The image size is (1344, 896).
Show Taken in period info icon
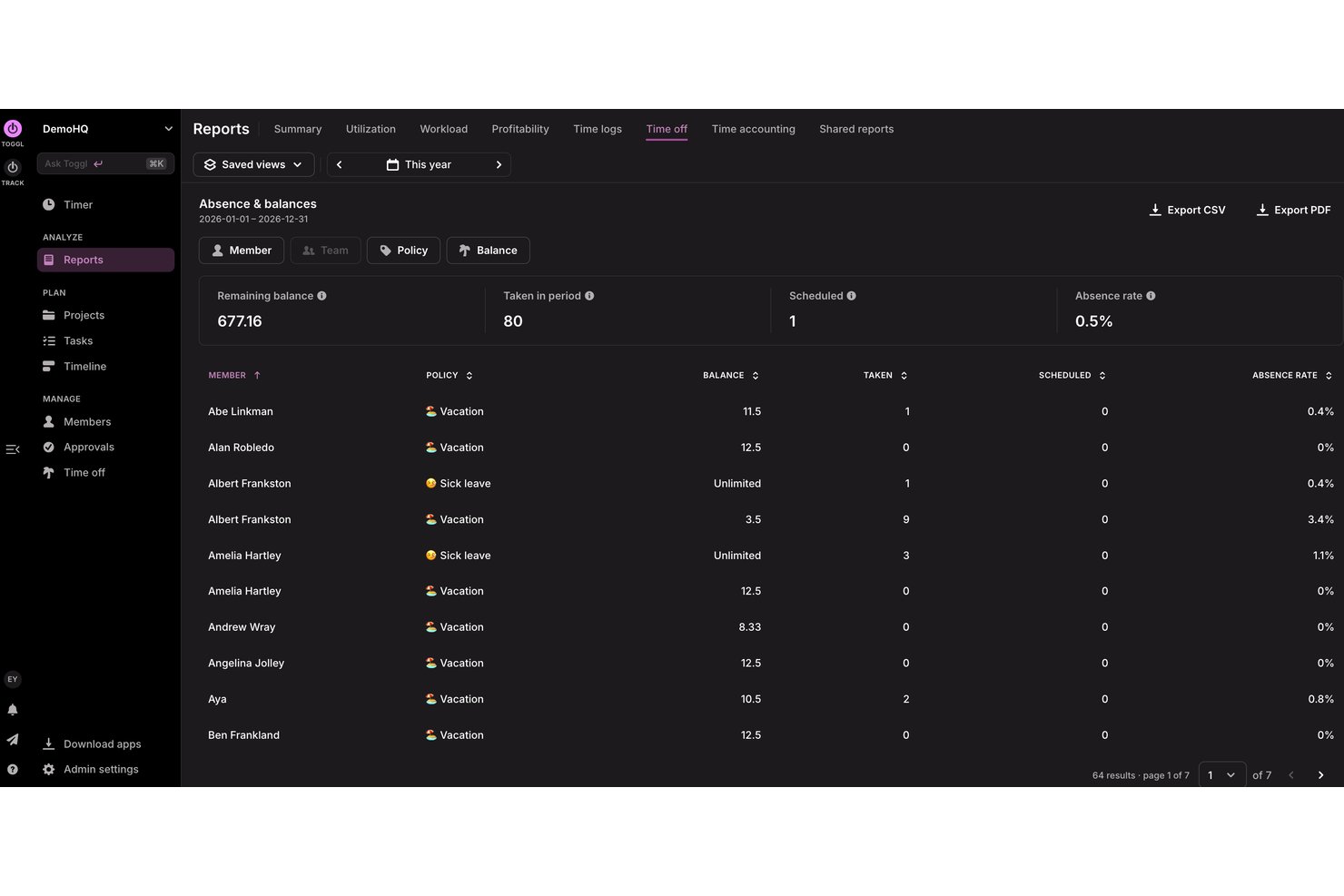click(x=589, y=296)
